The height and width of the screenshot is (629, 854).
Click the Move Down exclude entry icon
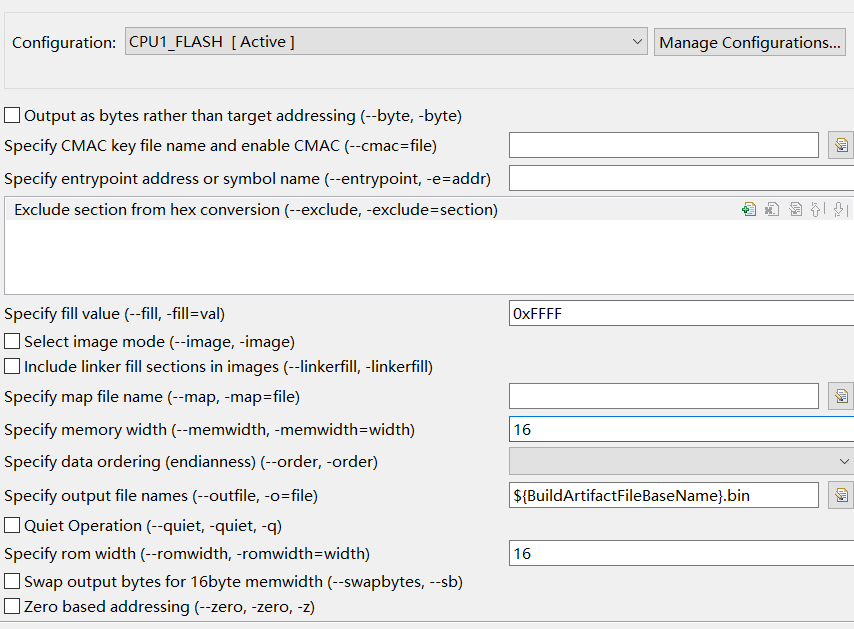(x=839, y=210)
